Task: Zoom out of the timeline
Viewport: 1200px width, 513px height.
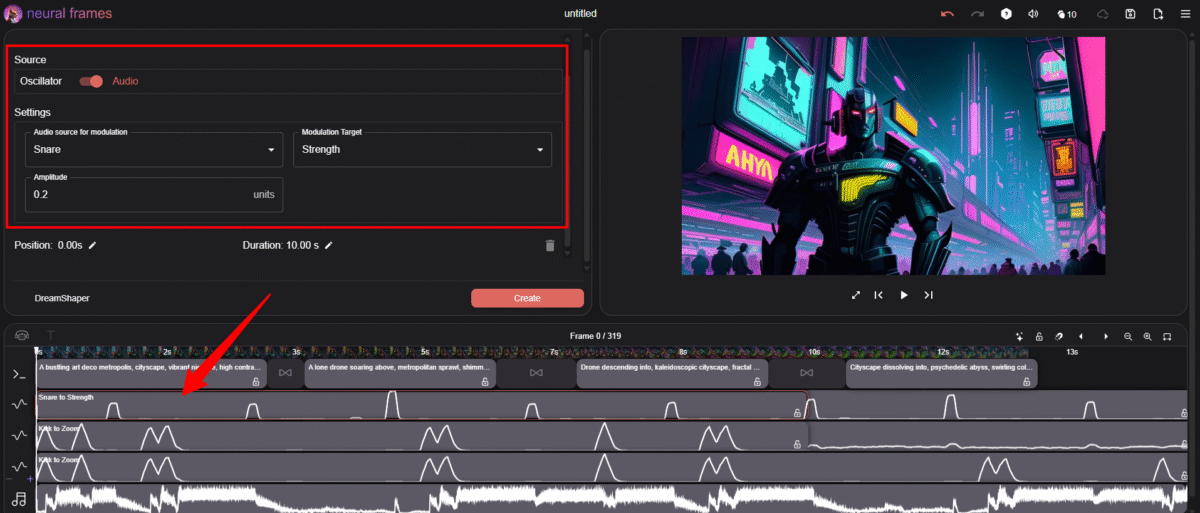Action: click(x=1128, y=336)
